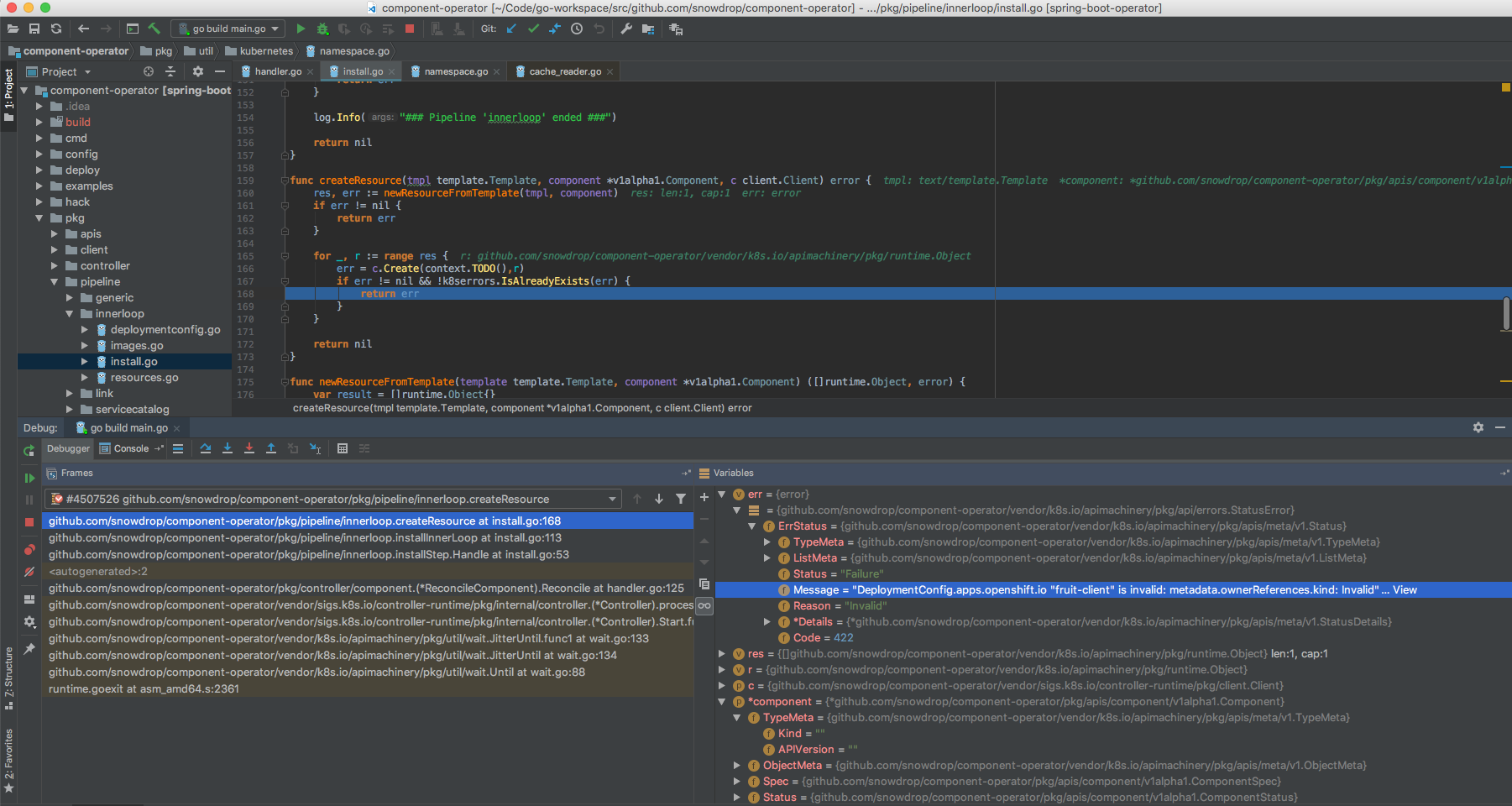This screenshot has height=806, width=1512.
Task: Start debugging with the green bug icon
Action: coord(322,29)
